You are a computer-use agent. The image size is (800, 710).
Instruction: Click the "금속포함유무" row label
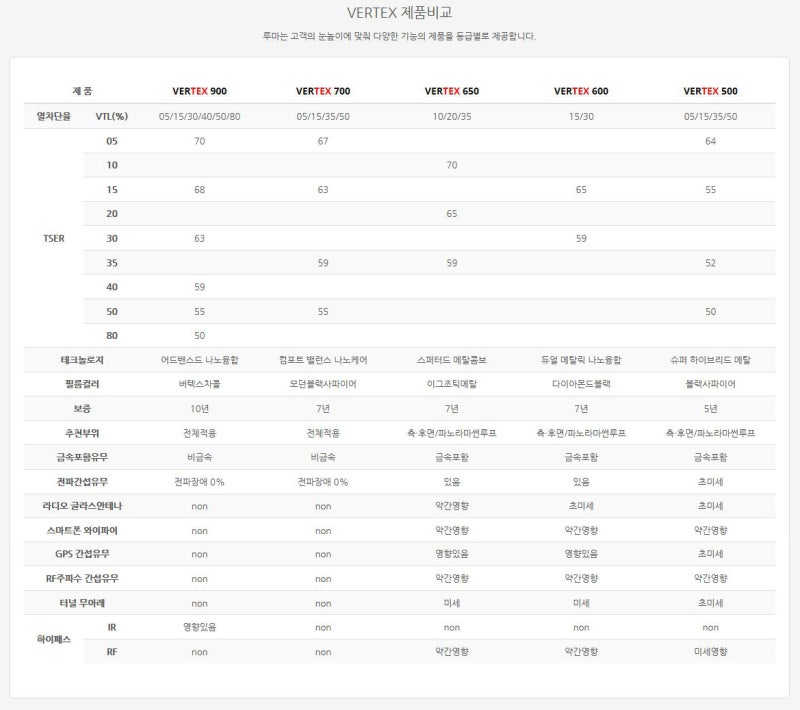82,457
